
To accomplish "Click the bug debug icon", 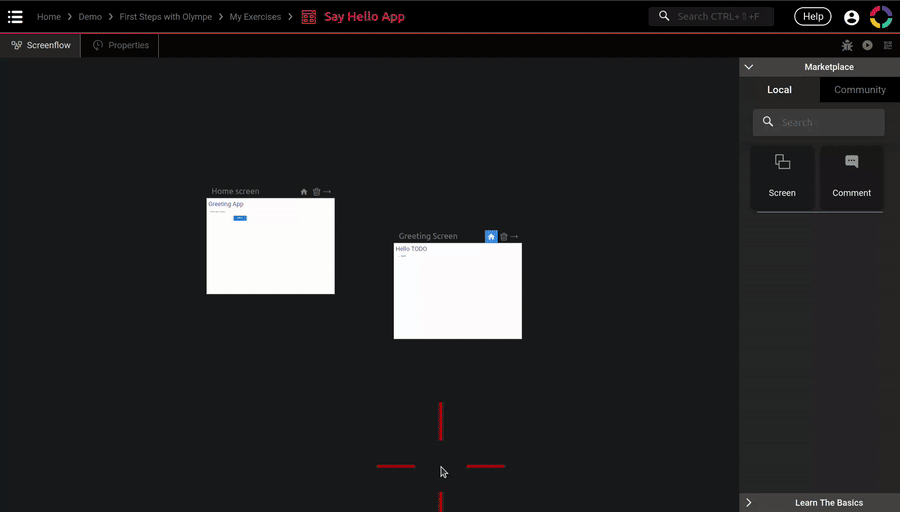I will 847,45.
